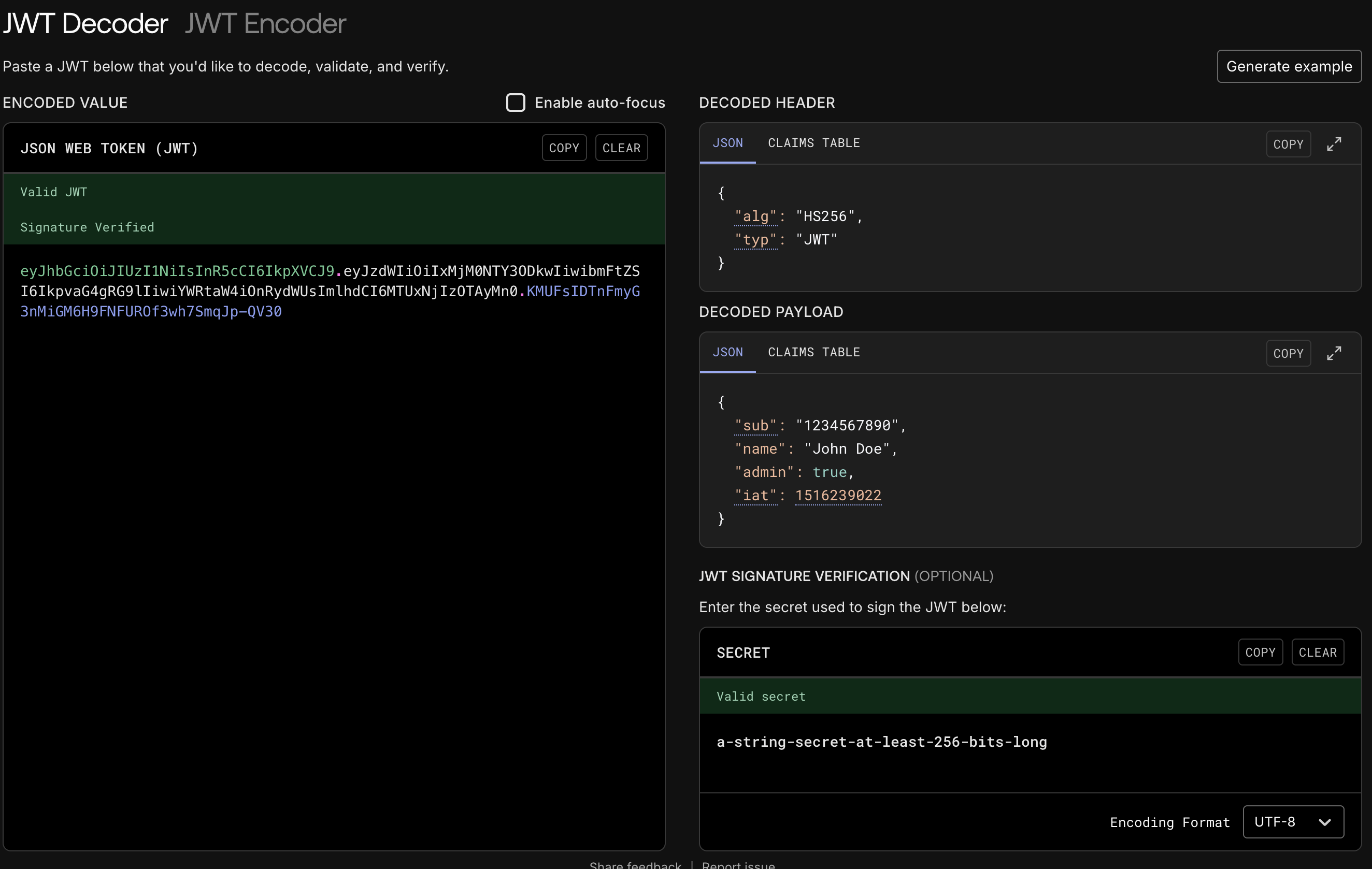This screenshot has height=869, width=1372.
Task: Open Claims Table tab in Decoded Header
Action: coord(813,143)
